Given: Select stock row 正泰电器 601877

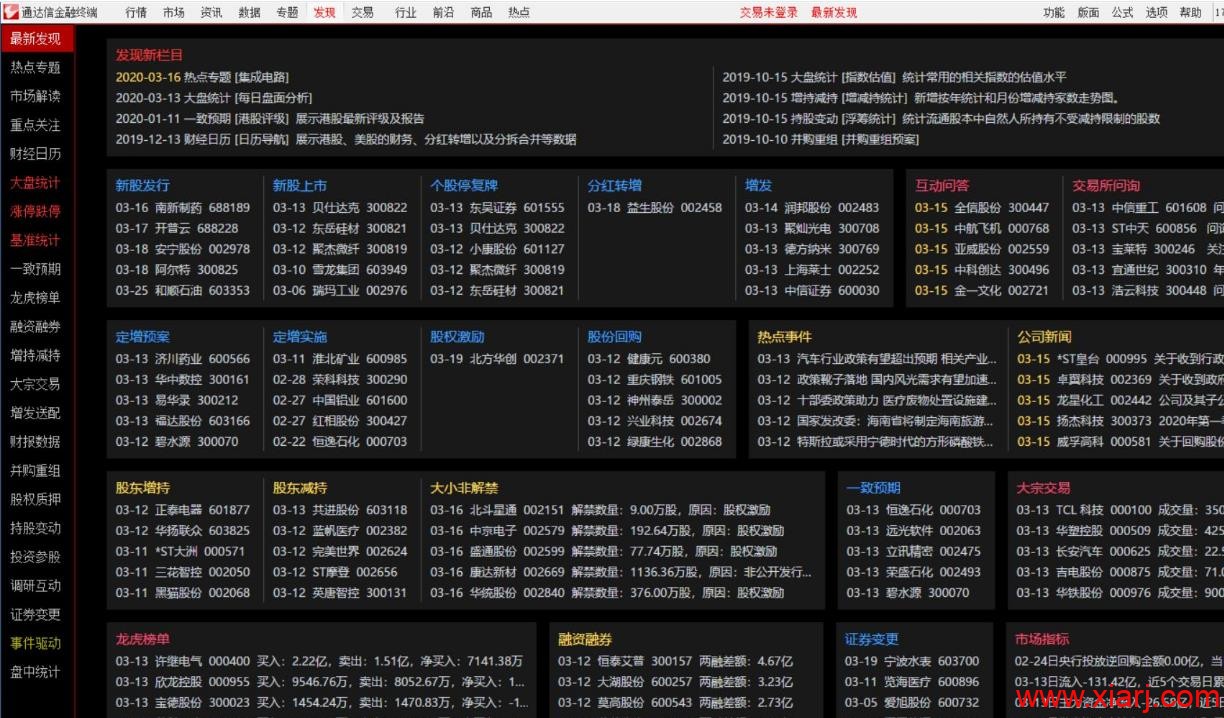Looking at the screenshot, I should 183,510.
